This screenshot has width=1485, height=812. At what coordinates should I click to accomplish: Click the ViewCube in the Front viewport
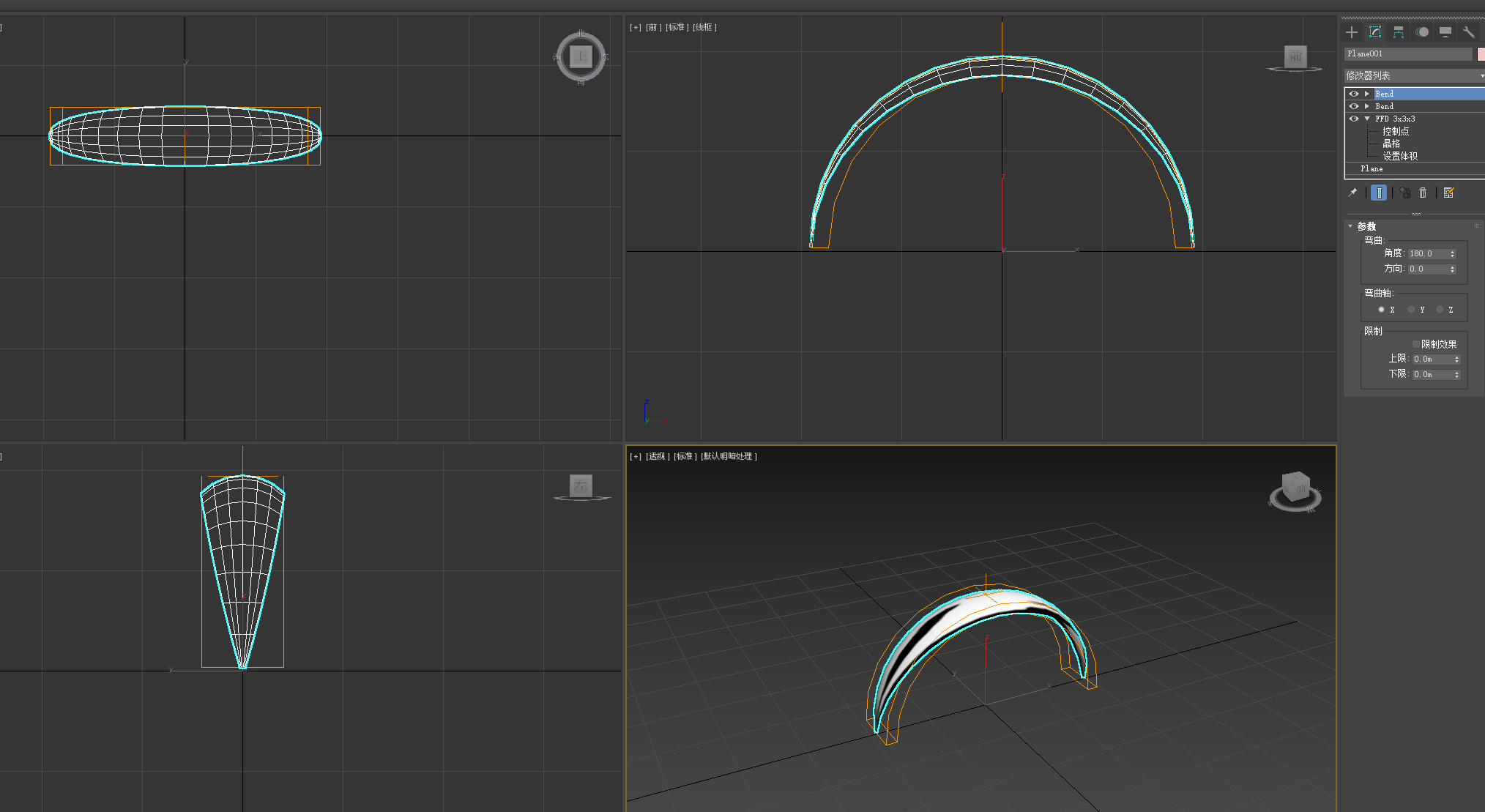tap(1295, 57)
